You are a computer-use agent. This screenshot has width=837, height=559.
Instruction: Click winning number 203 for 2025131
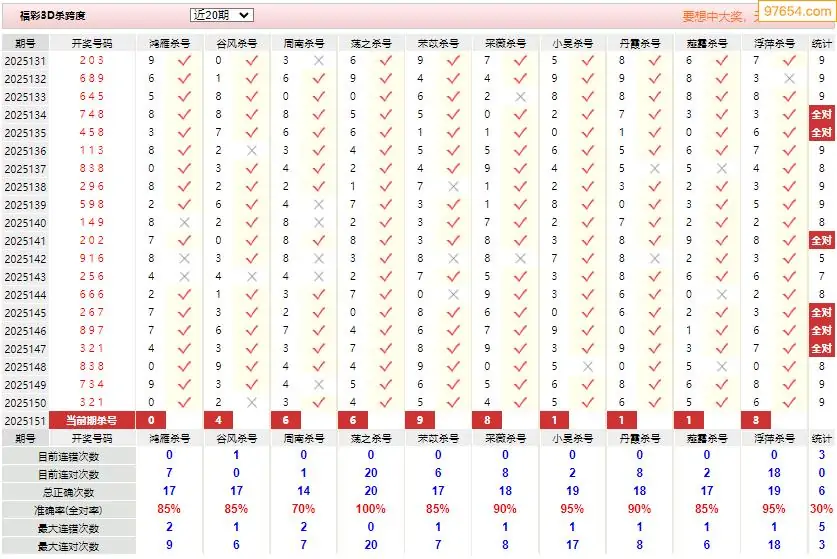pos(92,60)
